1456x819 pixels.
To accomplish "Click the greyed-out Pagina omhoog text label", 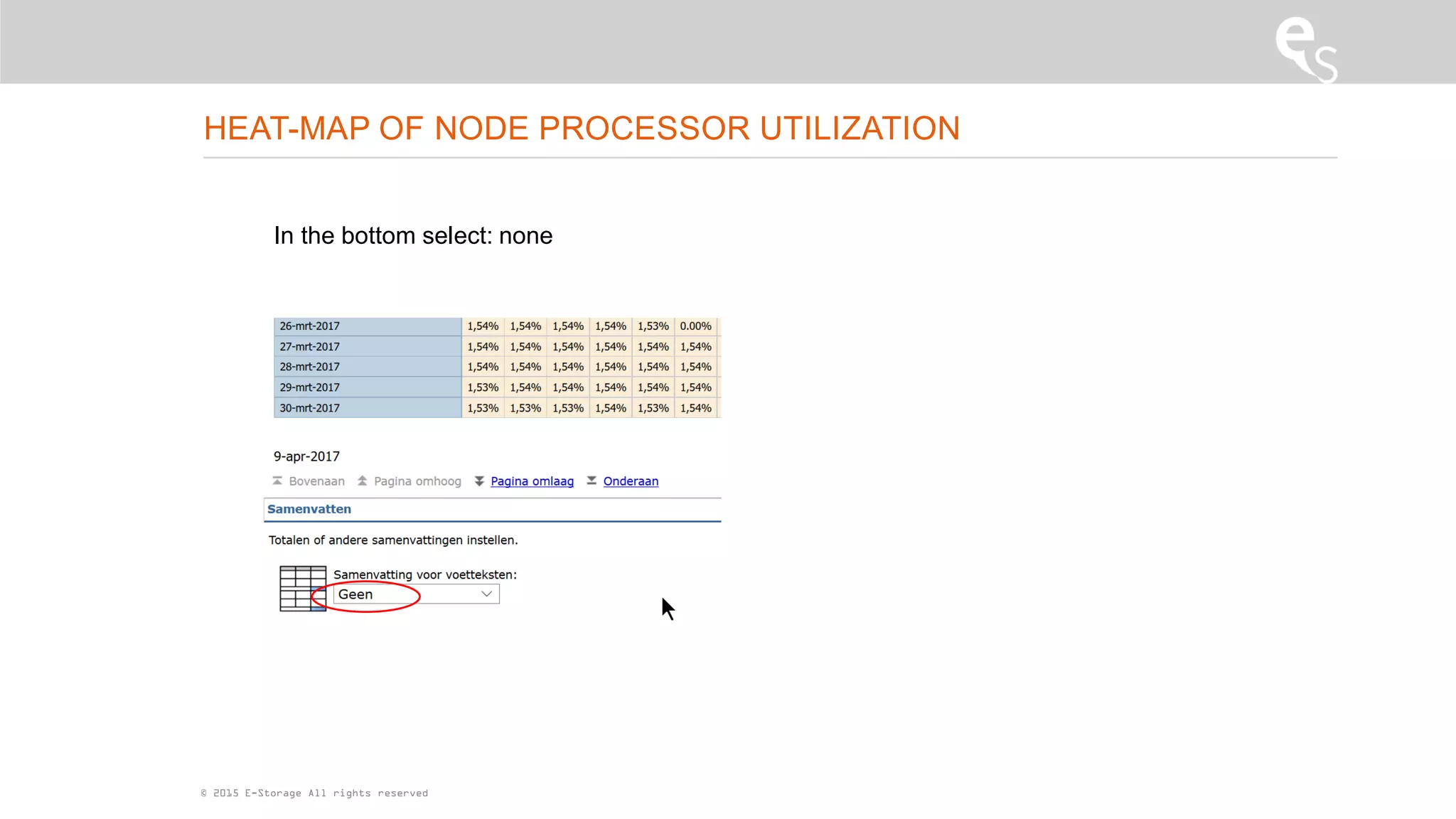I will coord(417,481).
